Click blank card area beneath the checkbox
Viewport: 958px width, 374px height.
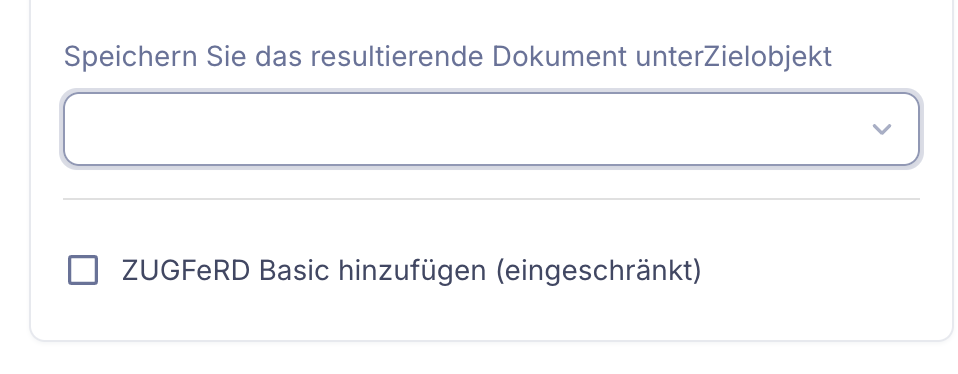(x=491, y=313)
